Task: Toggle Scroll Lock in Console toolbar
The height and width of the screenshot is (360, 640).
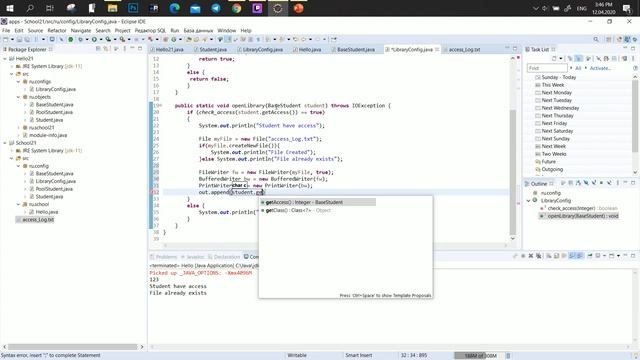Action: [x=556, y=256]
